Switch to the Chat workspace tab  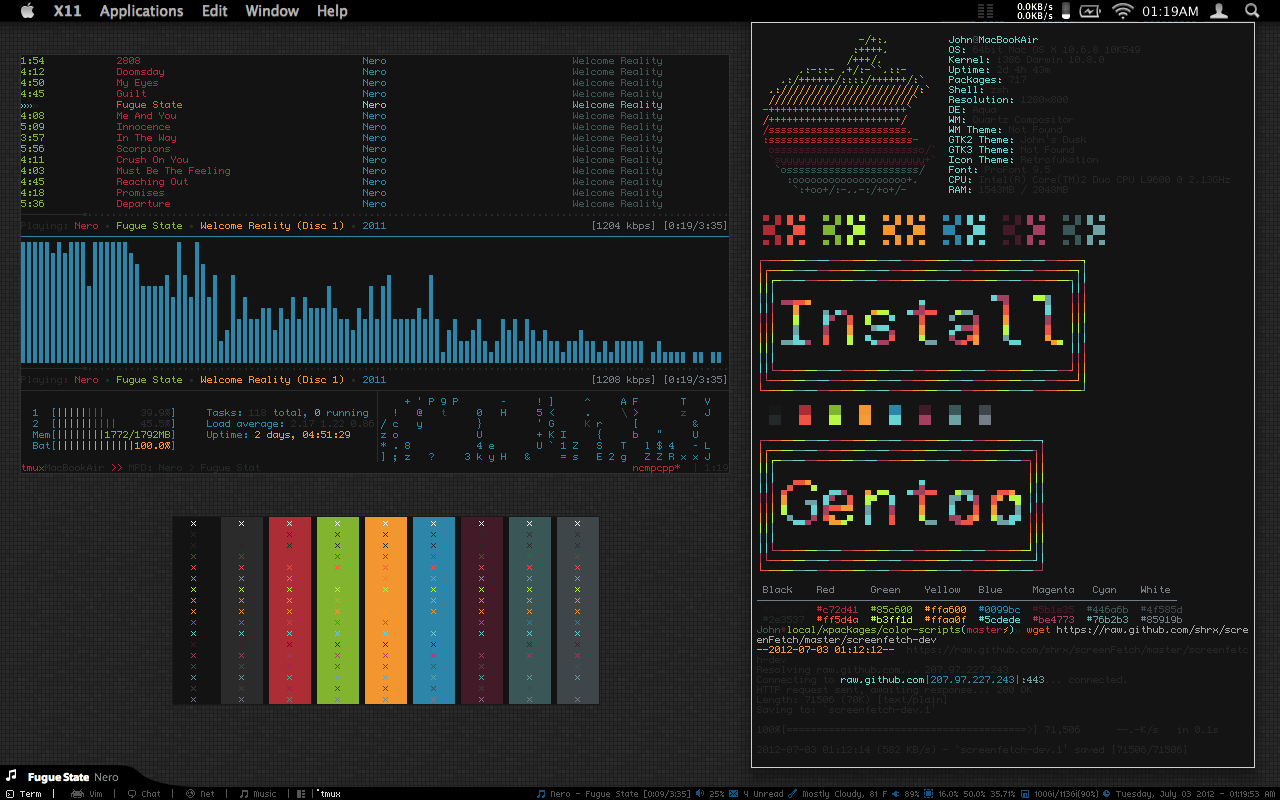[144, 794]
